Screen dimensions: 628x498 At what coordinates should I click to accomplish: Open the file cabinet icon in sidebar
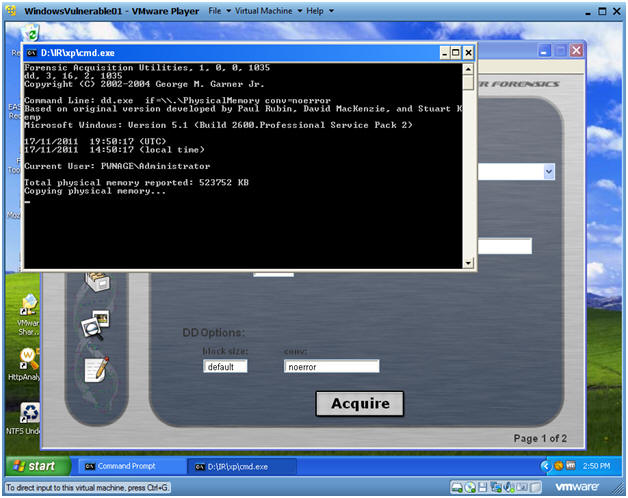coord(97,281)
